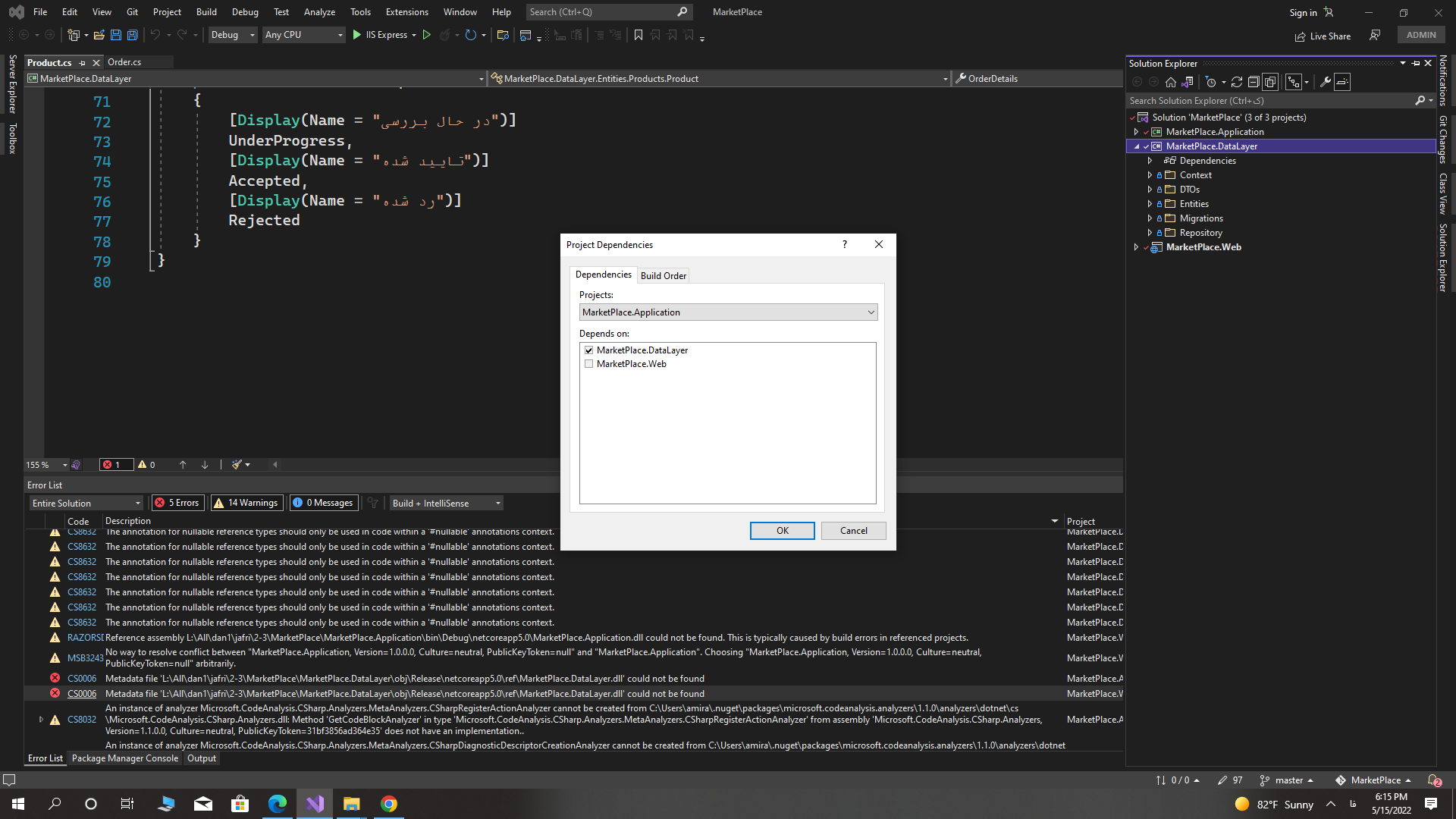
Task: Start debugging with IIS Express play button
Action: [357, 35]
